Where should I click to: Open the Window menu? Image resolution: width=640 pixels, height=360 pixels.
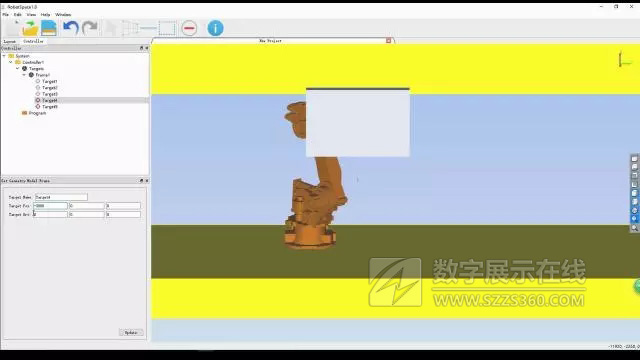[x=63, y=14]
